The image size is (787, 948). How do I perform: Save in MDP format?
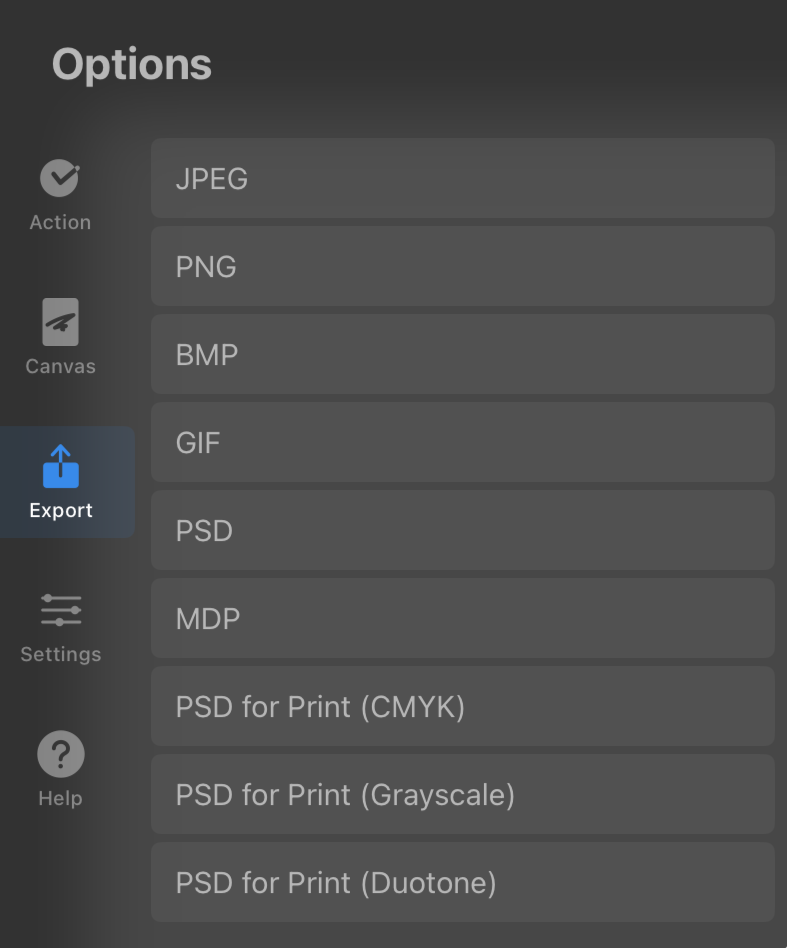[463, 618]
